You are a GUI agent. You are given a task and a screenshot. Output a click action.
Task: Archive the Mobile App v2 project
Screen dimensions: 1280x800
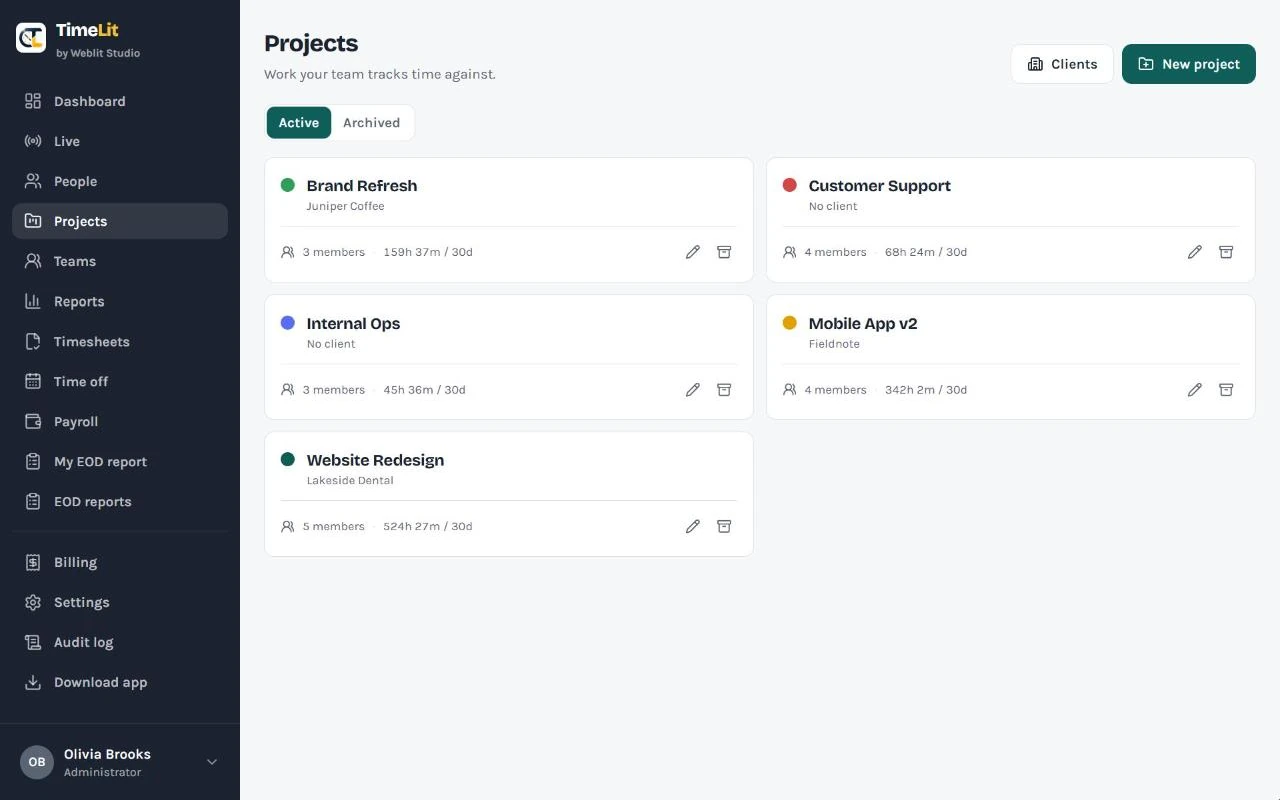pos(1226,390)
